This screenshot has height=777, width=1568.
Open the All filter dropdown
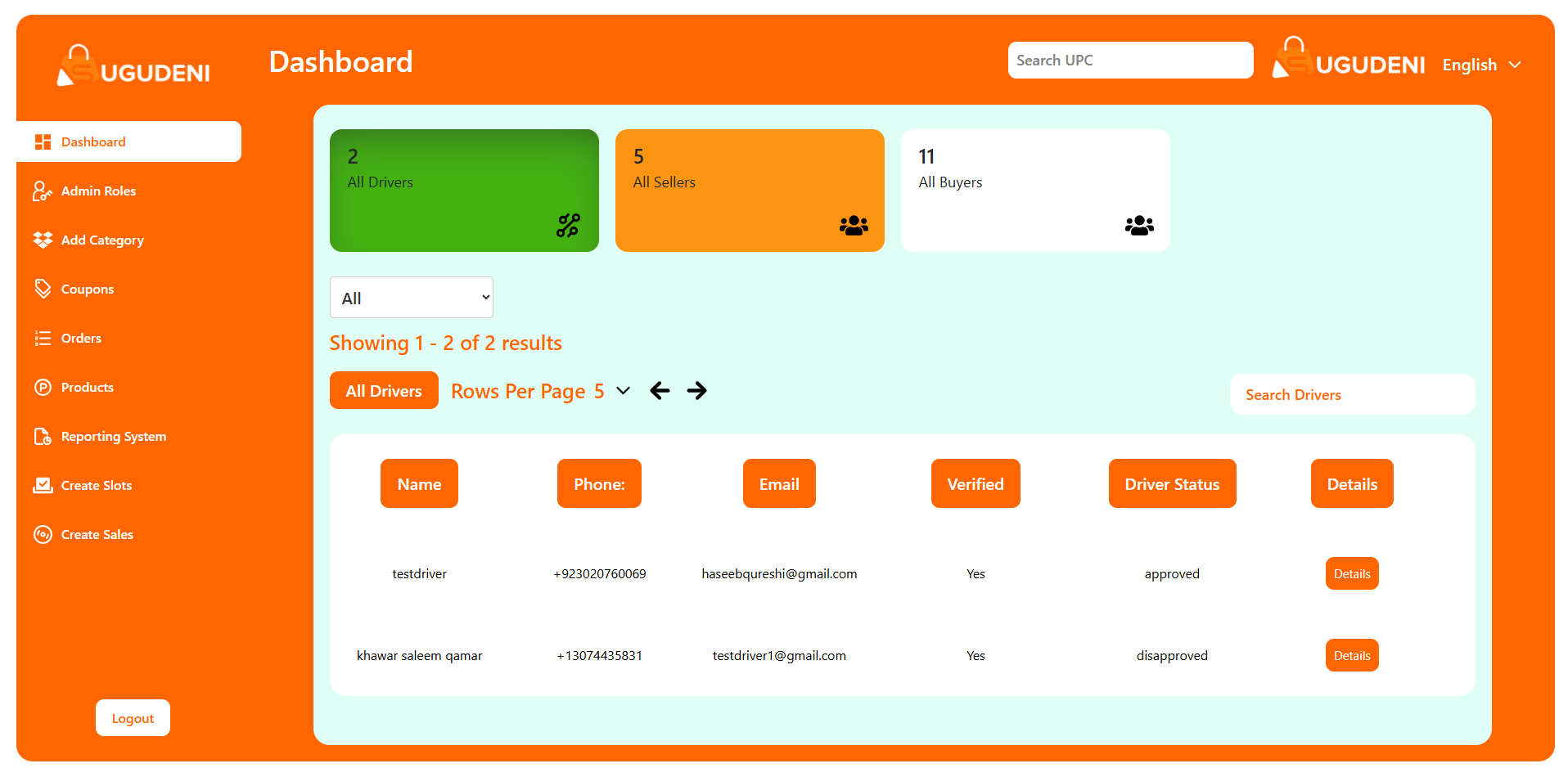[411, 298]
